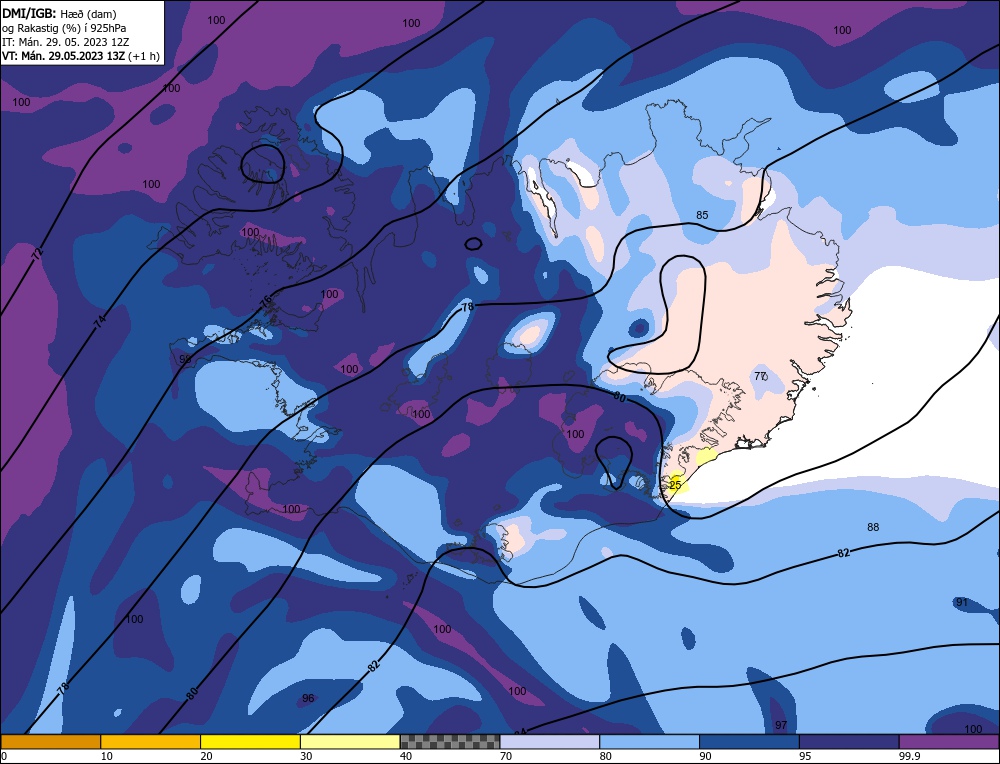This screenshot has width=1000, height=764.
Task: Pick the medium blue 90–95 legend swatch
Action: pos(749,741)
